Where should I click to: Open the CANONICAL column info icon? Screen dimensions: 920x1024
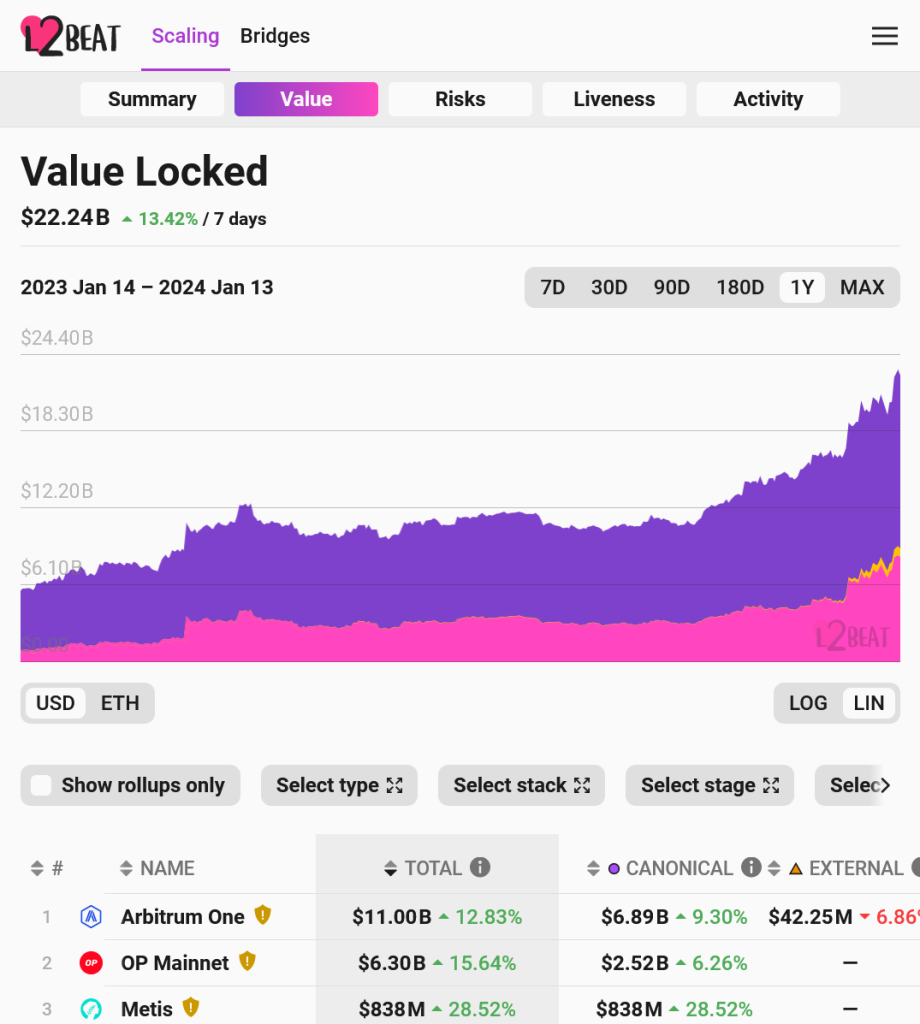pos(751,867)
